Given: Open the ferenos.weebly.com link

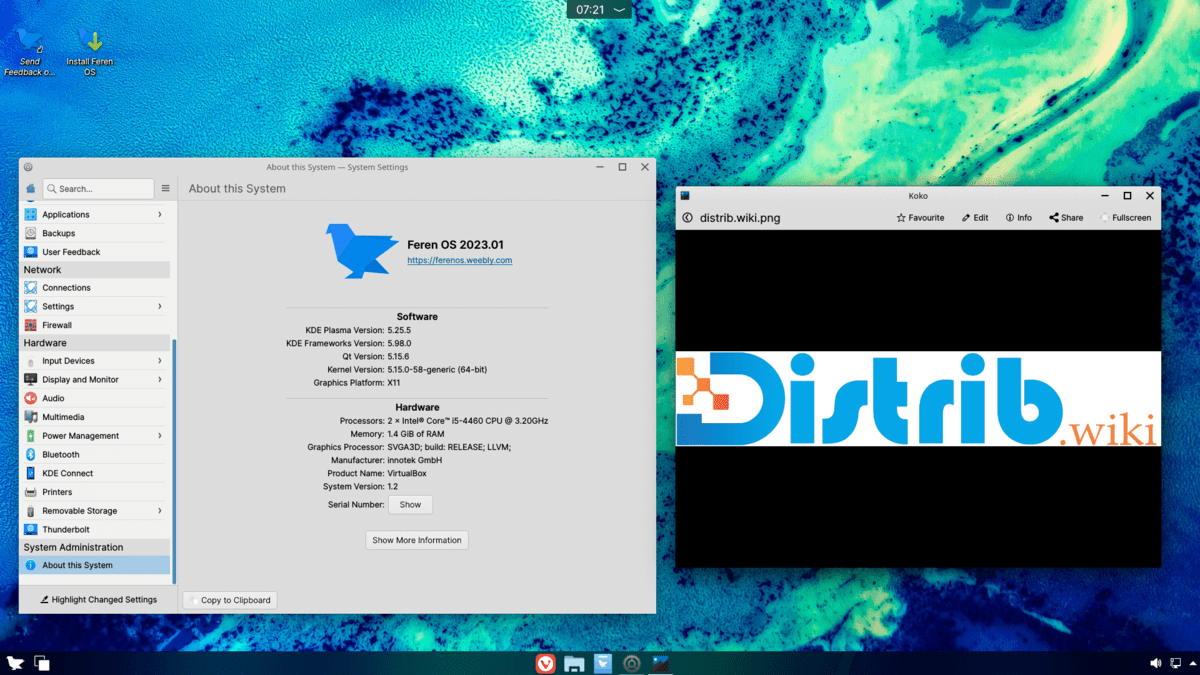Looking at the screenshot, I should point(459,260).
